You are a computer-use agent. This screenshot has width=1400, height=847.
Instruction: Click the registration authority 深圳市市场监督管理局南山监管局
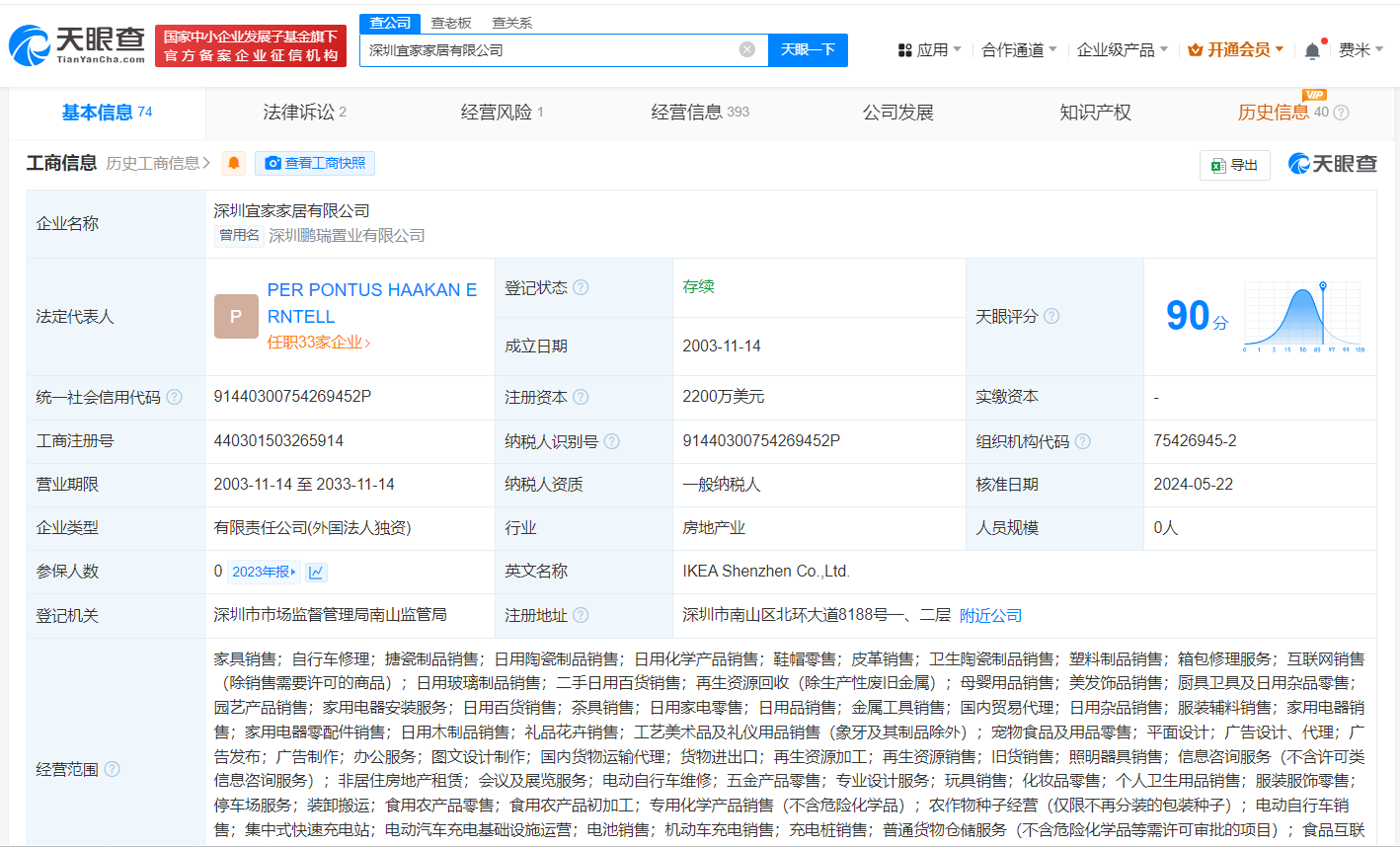pos(330,614)
